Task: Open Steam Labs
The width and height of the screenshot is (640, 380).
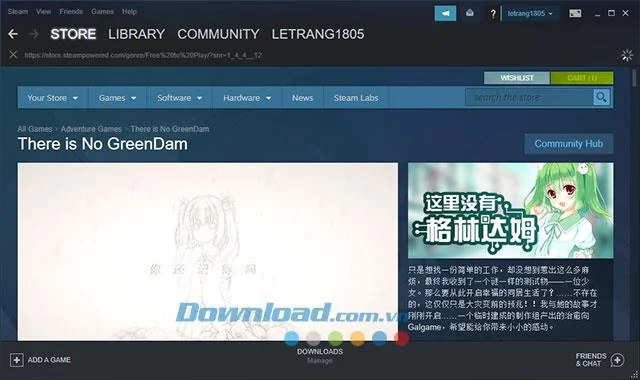Action: pyautogui.click(x=356, y=98)
